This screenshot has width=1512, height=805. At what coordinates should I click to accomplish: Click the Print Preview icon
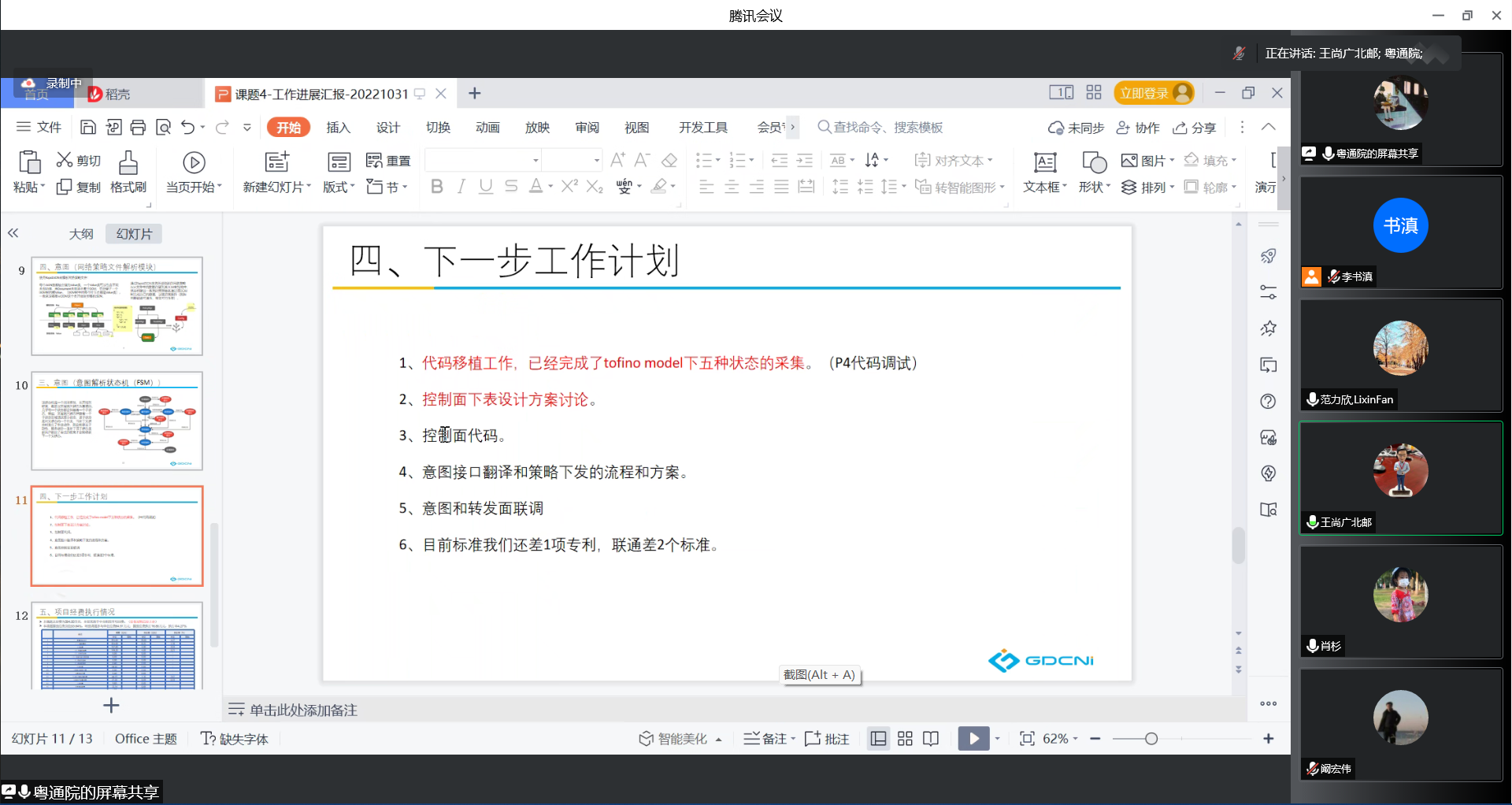tap(163, 128)
